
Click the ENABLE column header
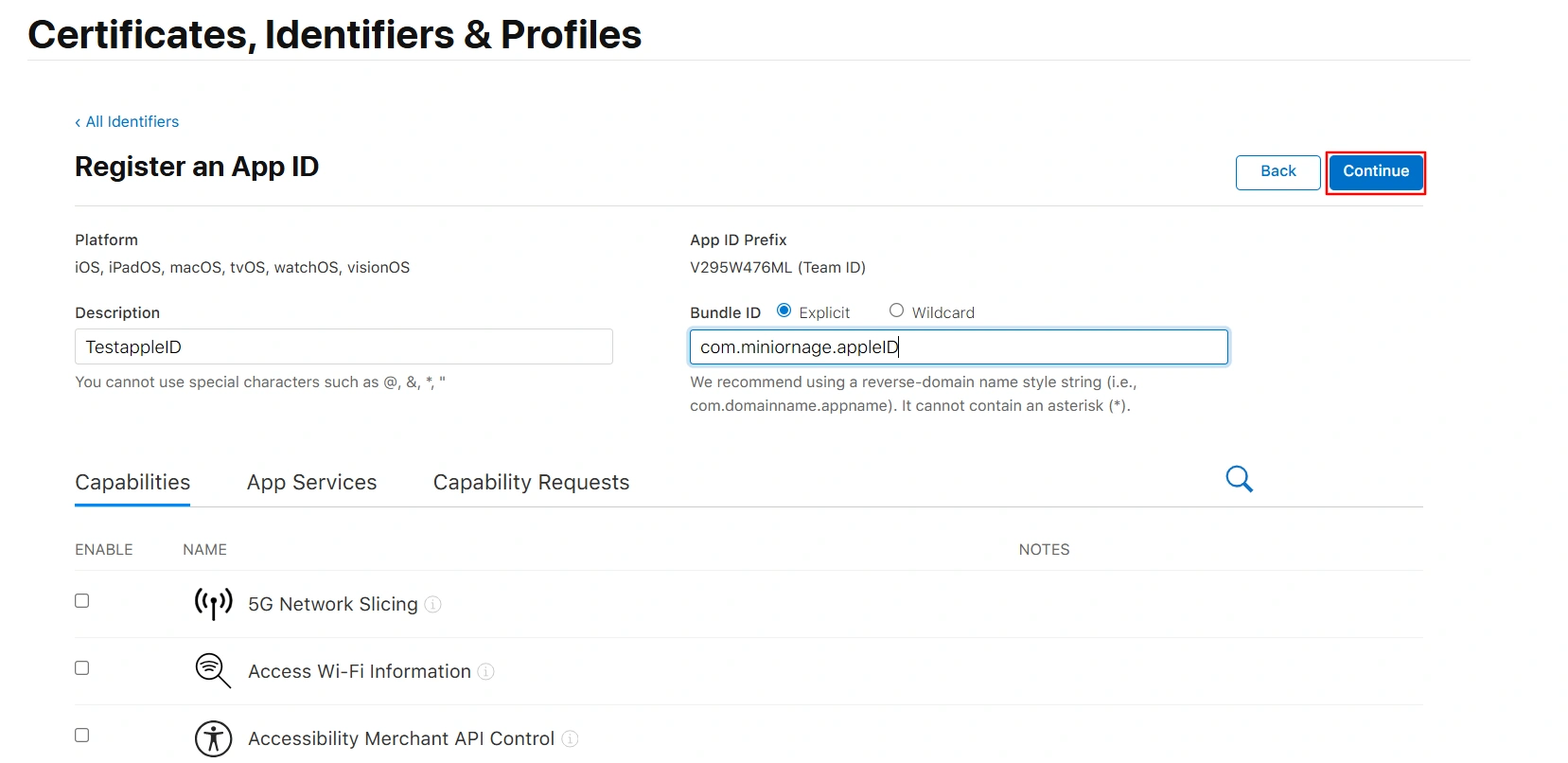(104, 549)
